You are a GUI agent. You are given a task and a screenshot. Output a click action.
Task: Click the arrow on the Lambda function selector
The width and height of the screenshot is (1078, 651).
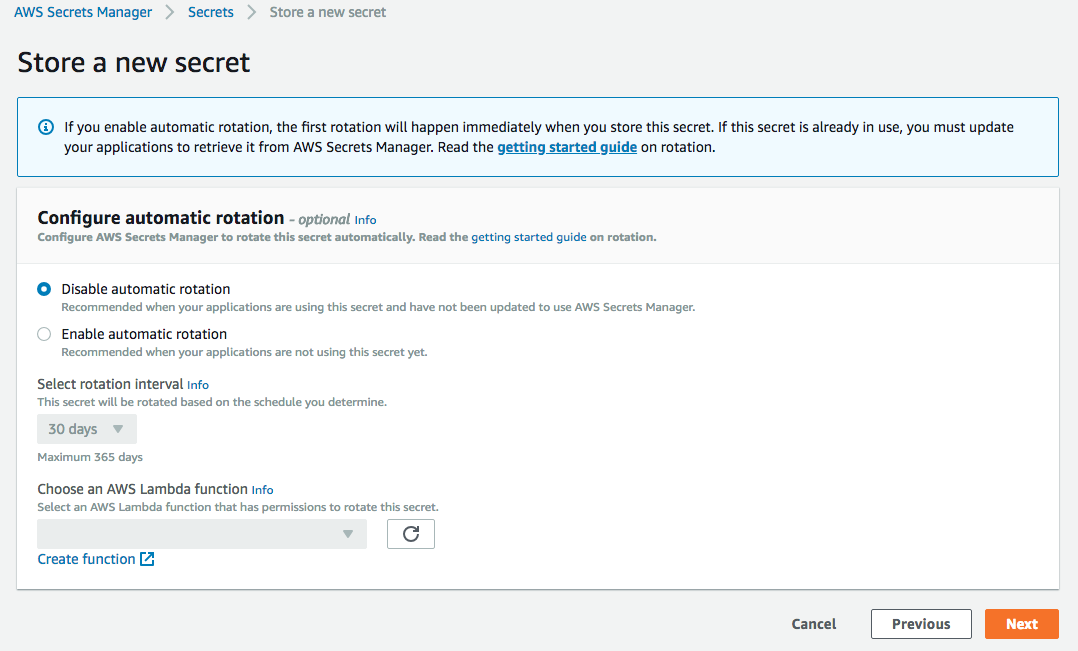(348, 533)
